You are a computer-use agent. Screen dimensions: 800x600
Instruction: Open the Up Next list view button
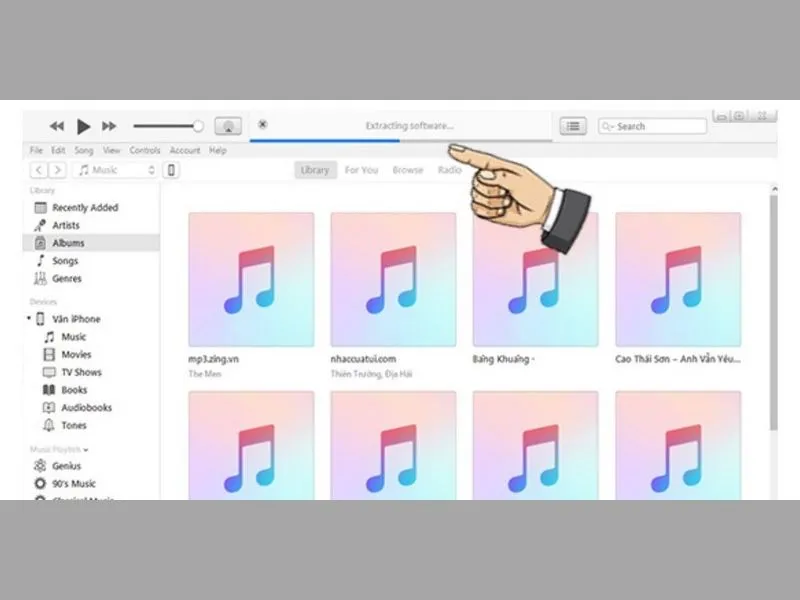point(573,126)
